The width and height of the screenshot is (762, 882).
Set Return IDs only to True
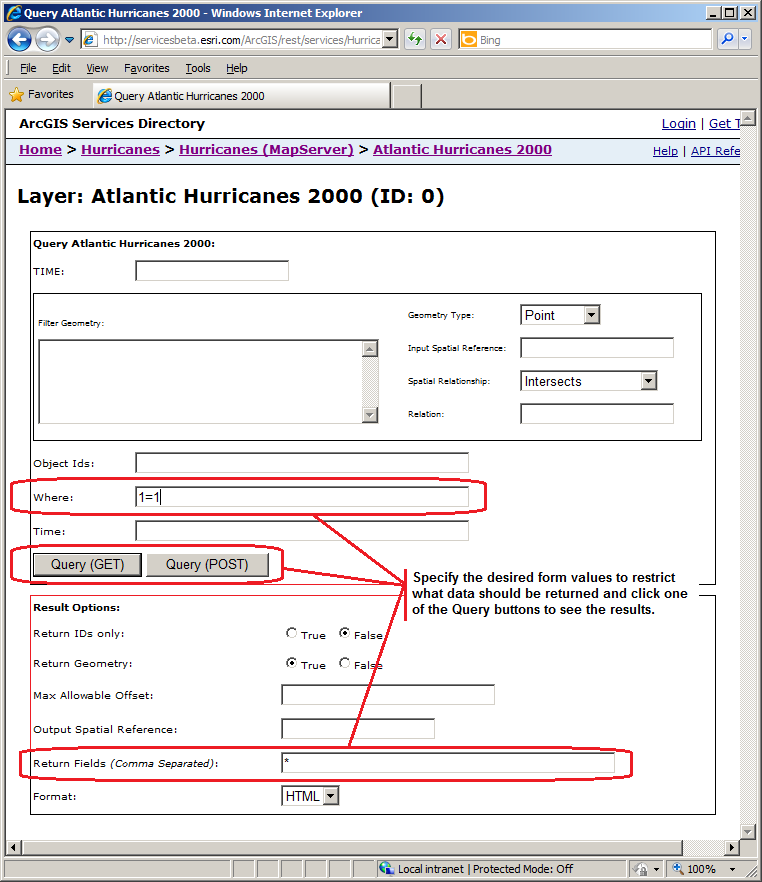point(291,633)
